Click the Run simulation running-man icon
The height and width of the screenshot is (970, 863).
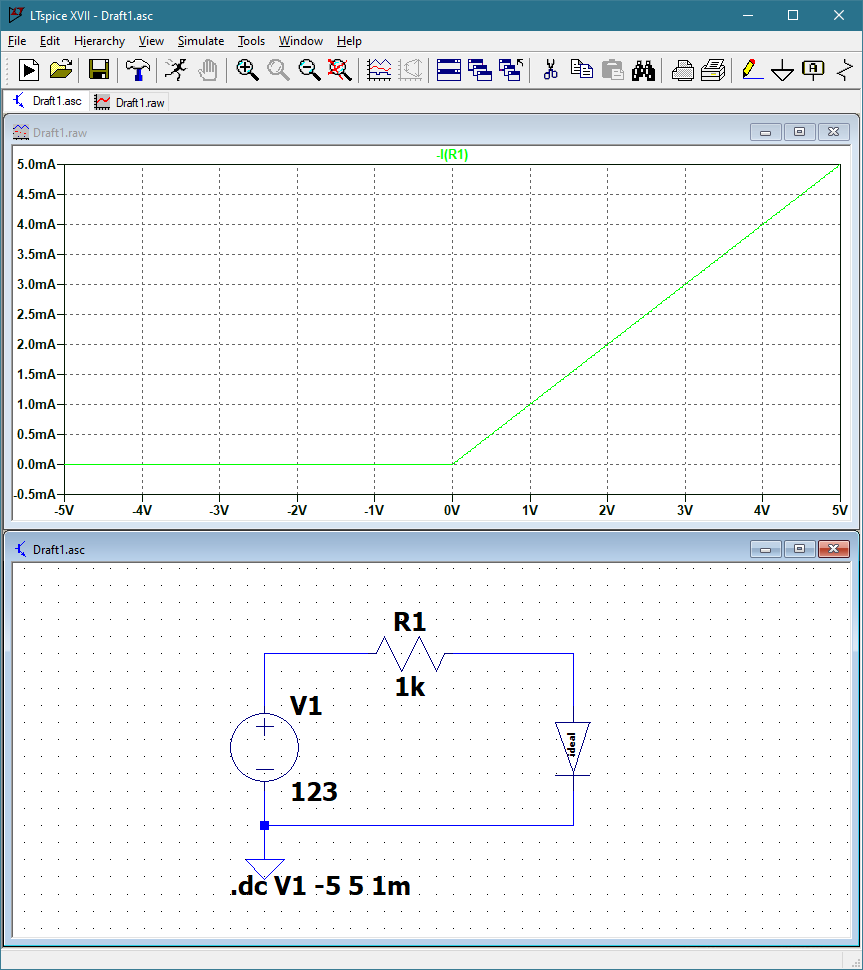coord(176,70)
